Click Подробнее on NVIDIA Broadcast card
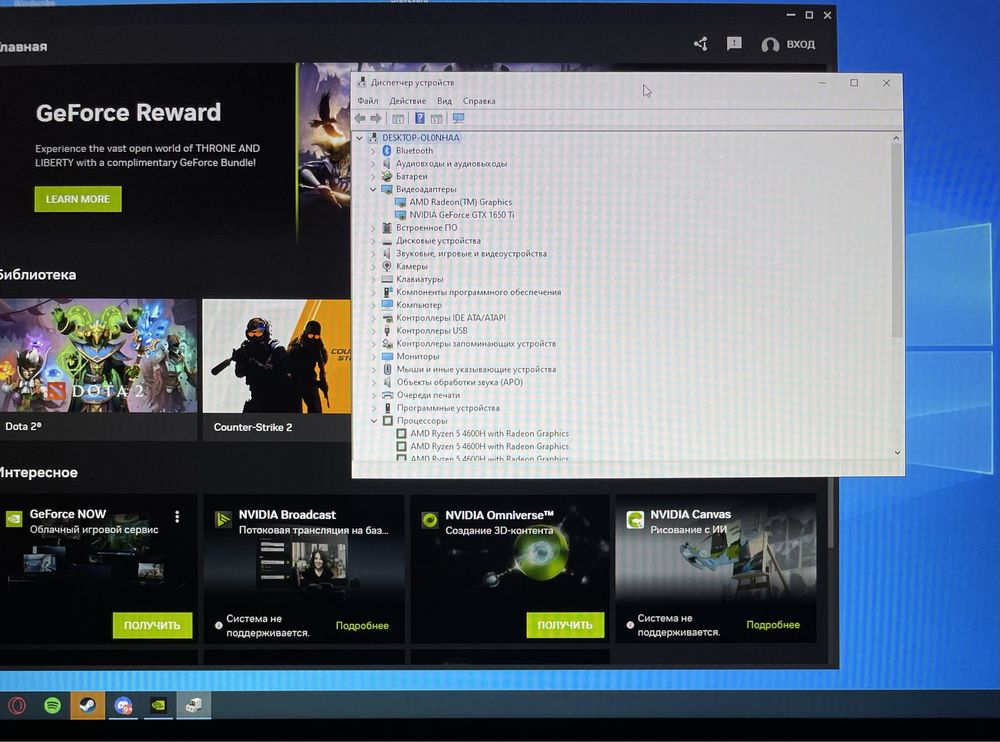 [x=362, y=626]
